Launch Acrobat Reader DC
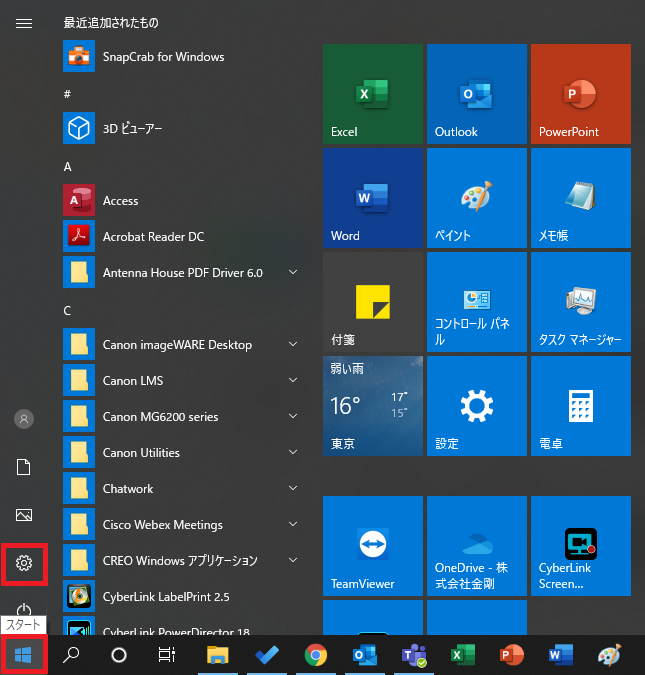Screen dimensions: 645x675 pos(181,236)
